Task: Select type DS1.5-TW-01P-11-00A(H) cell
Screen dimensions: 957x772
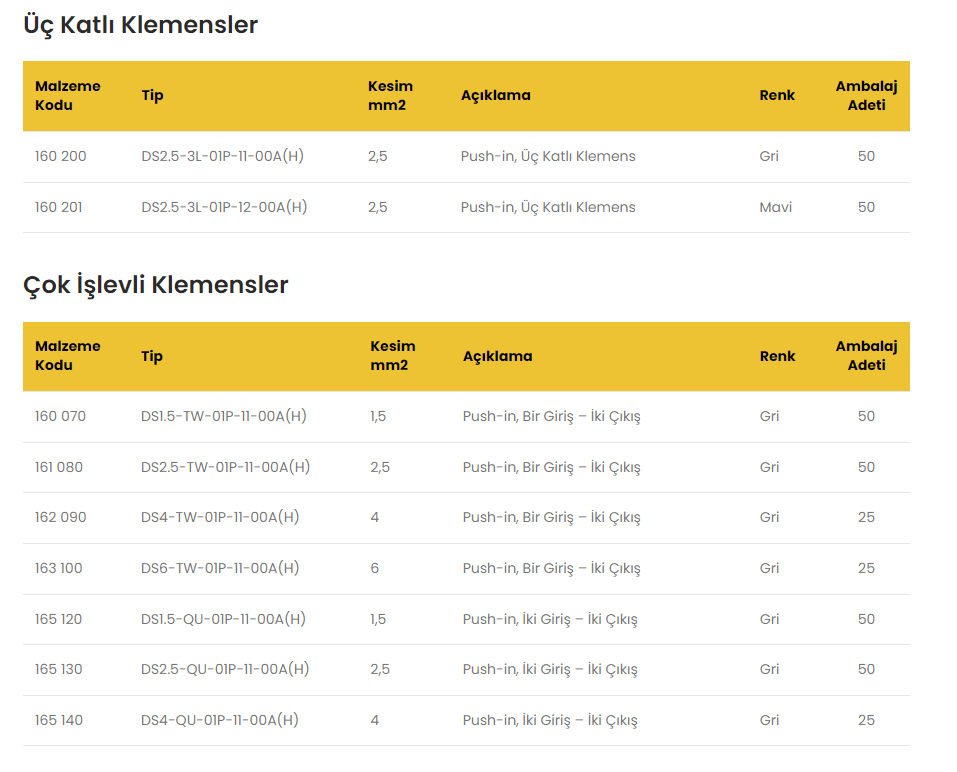Action: tap(224, 416)
